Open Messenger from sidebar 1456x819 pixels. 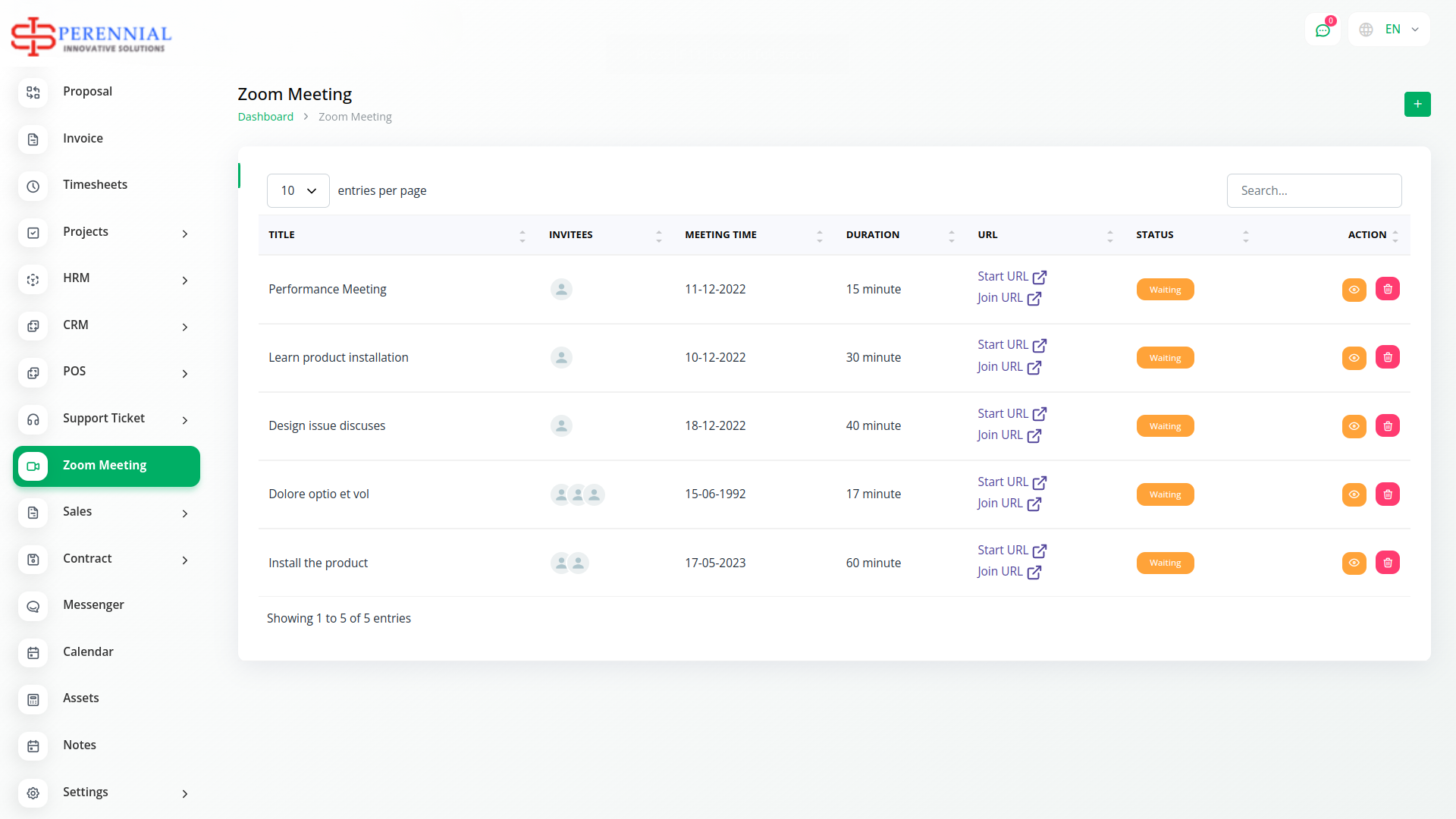point(93,605)
